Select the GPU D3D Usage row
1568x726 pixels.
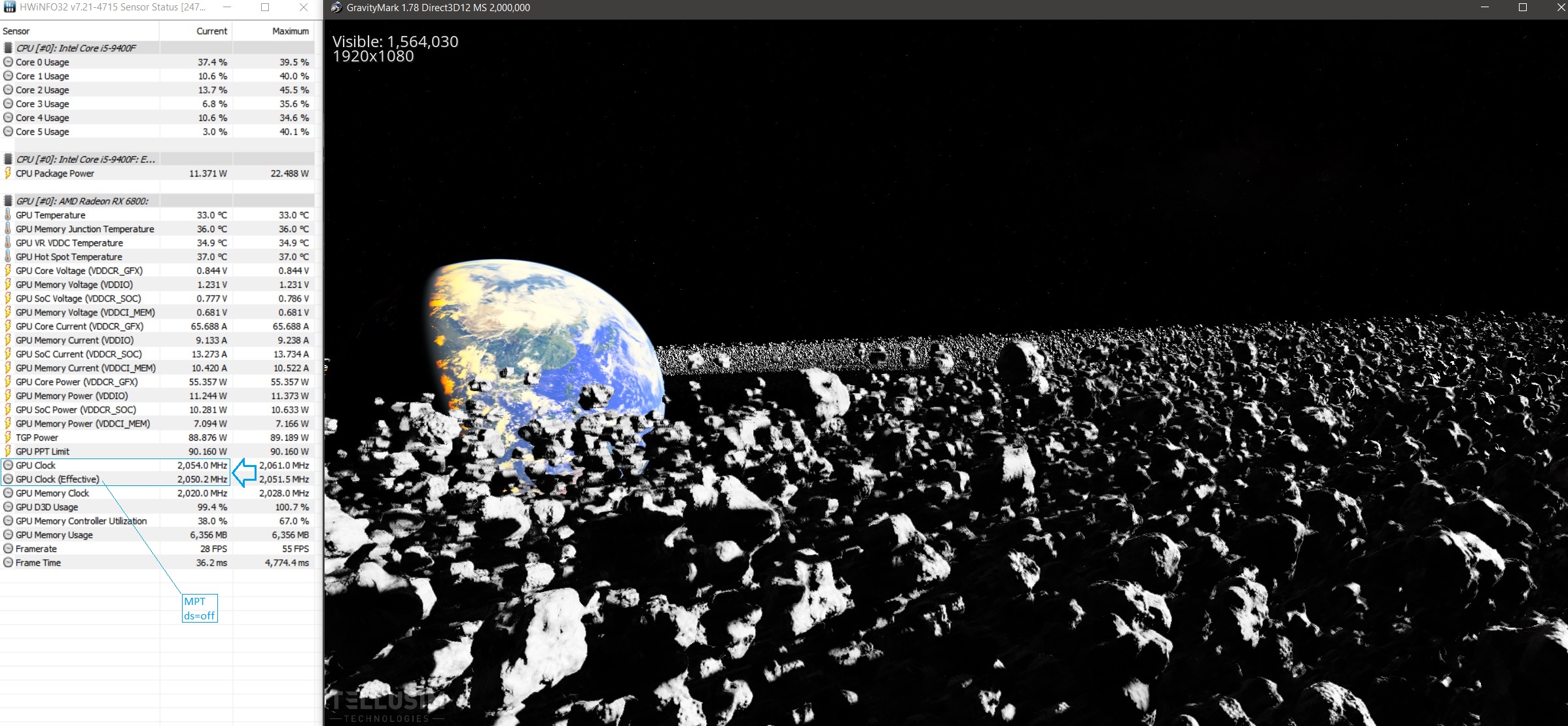click(x=46, y=507)
